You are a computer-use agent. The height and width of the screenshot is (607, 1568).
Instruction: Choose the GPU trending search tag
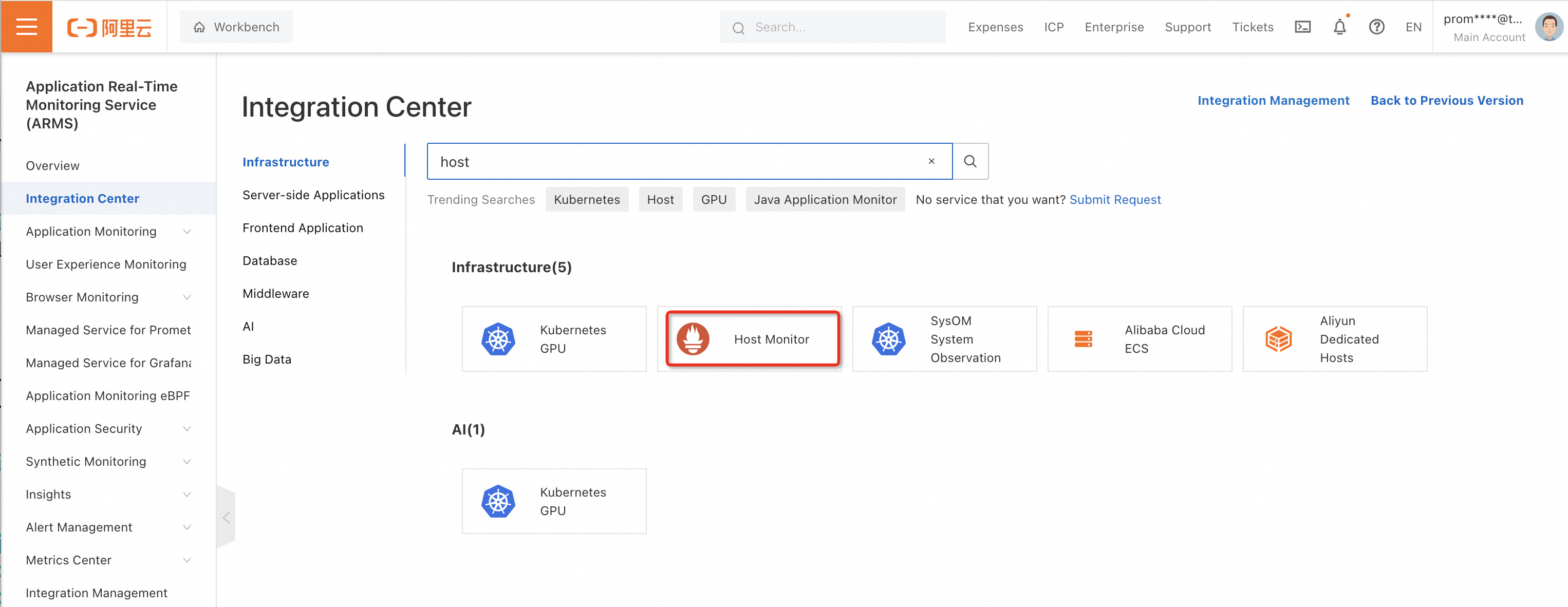[x=714, y=199]
